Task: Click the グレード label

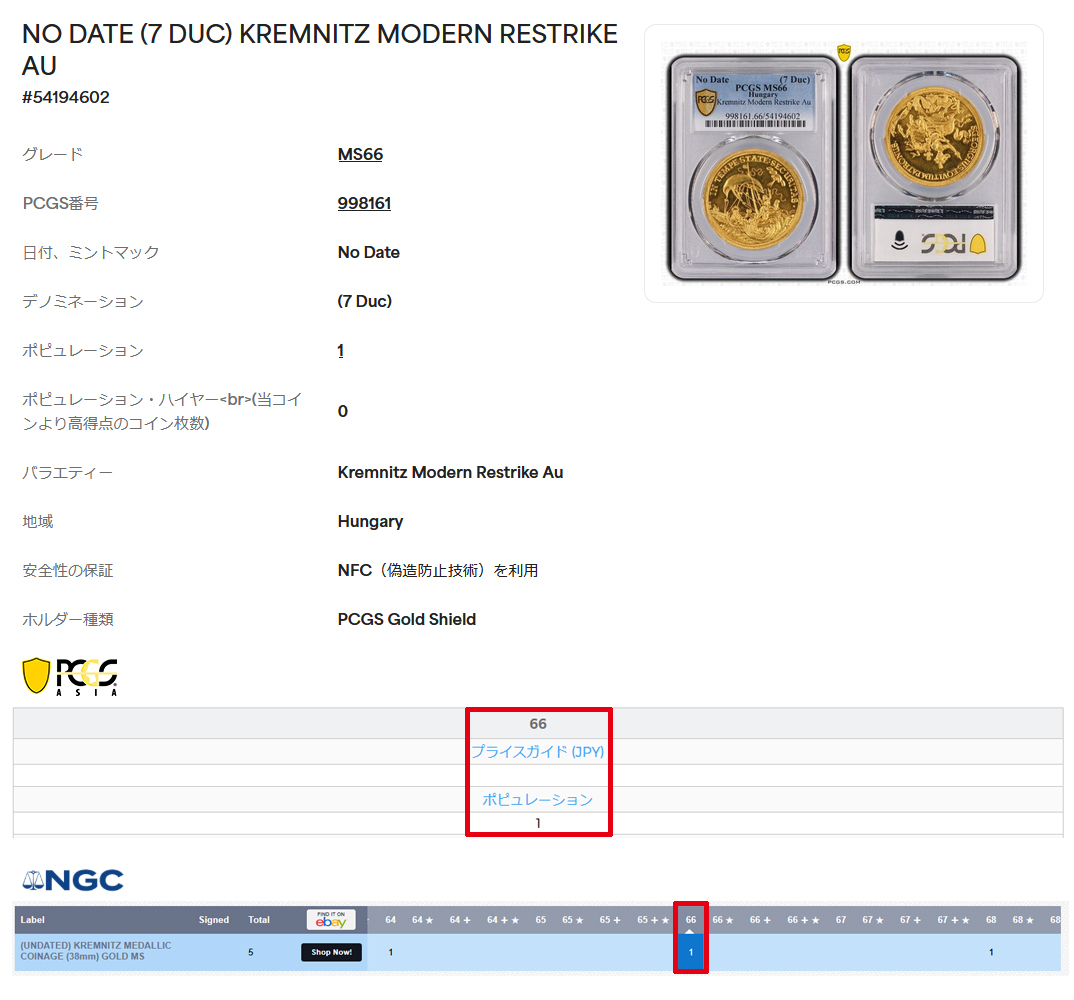Action: coord(52,154)
